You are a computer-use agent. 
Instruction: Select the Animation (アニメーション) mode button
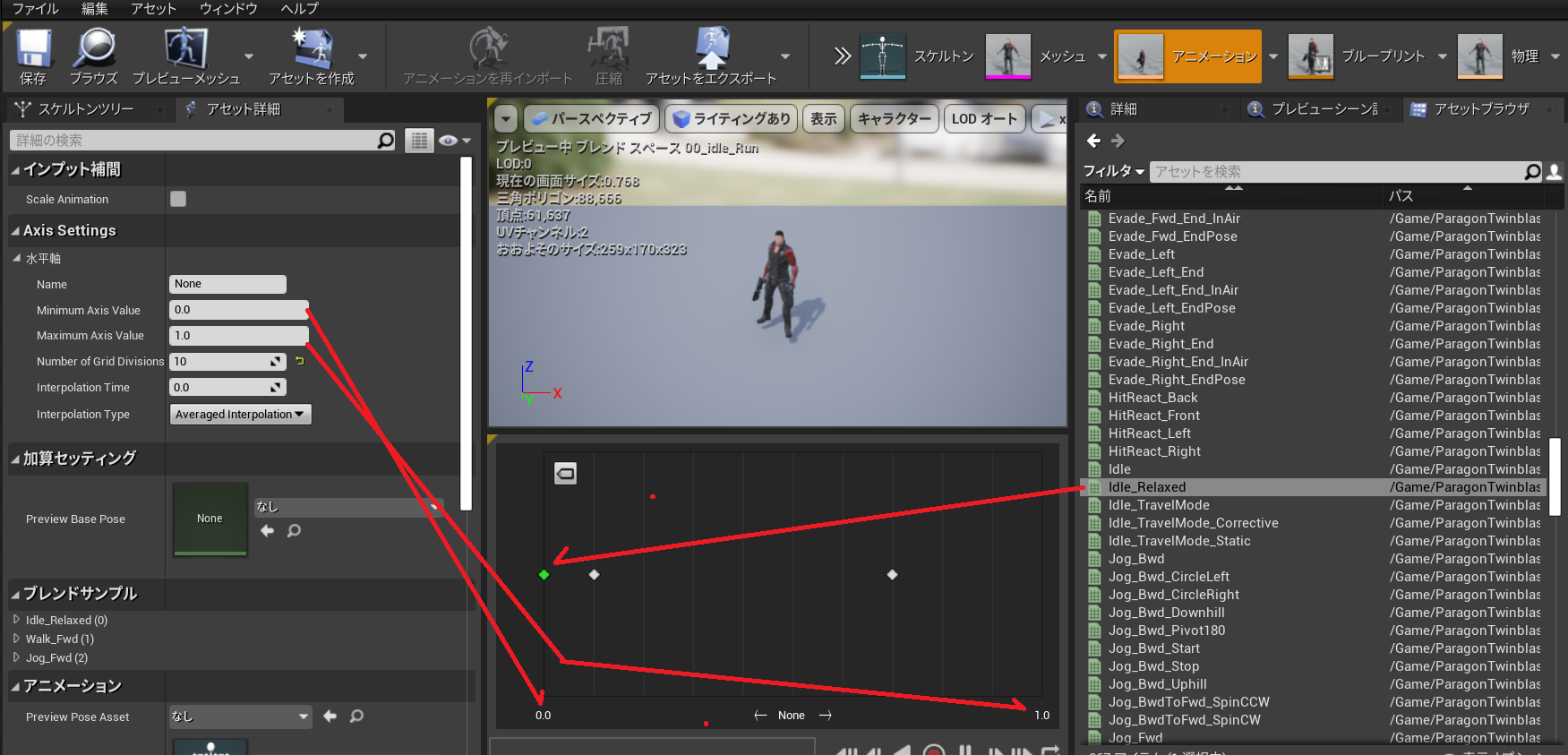coord(1187,56)
